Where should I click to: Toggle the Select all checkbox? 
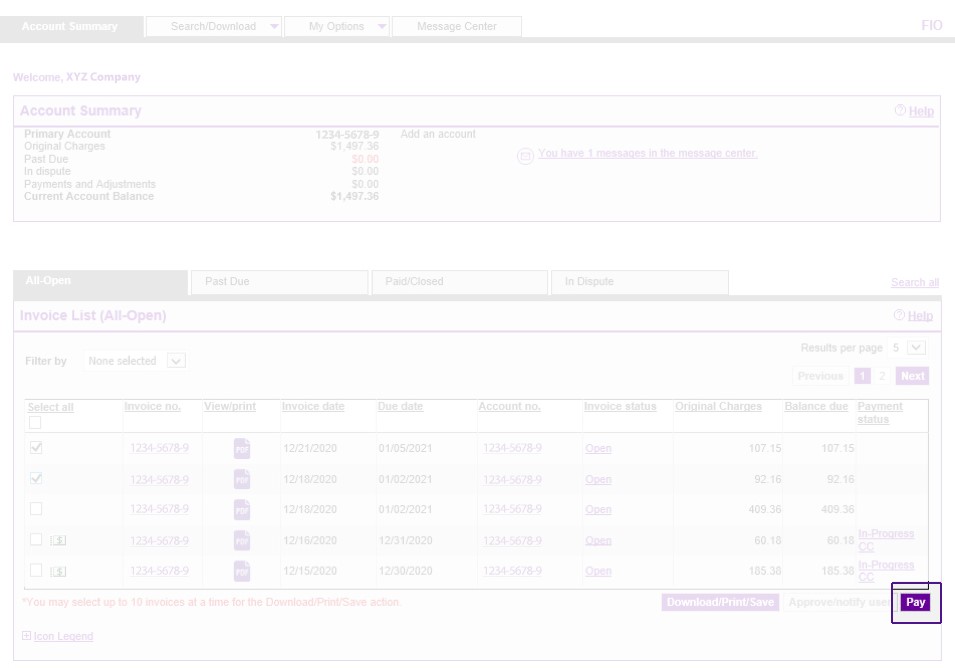(x=36, y=423)
